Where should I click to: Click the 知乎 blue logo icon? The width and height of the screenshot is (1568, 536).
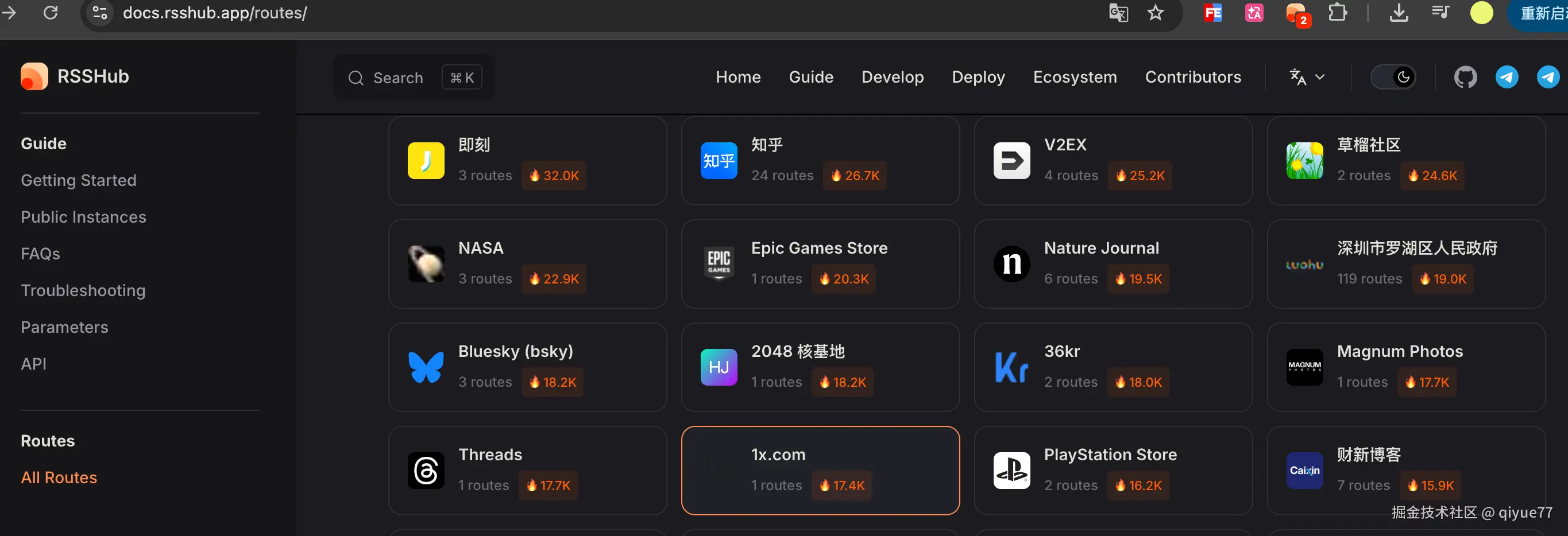[719, 161]
